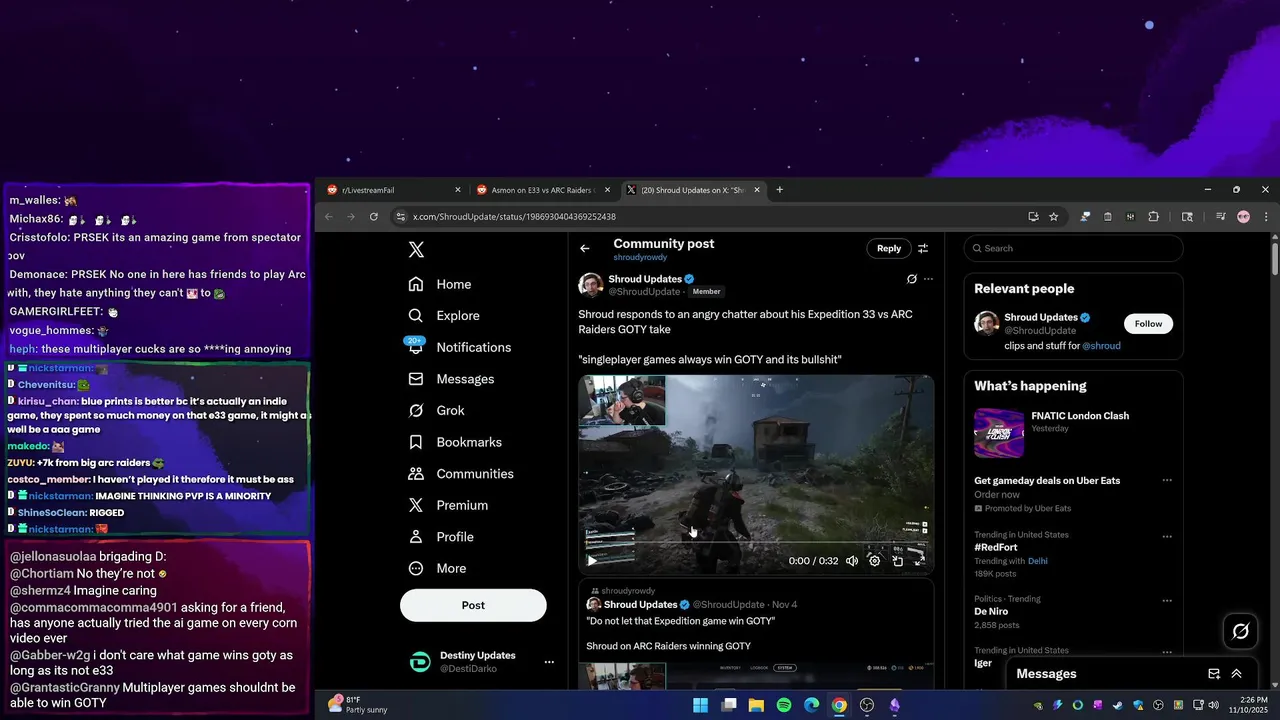The image size is (1280, 720).
Task: Open the Delhi trending link
Action: [1037, 561]
